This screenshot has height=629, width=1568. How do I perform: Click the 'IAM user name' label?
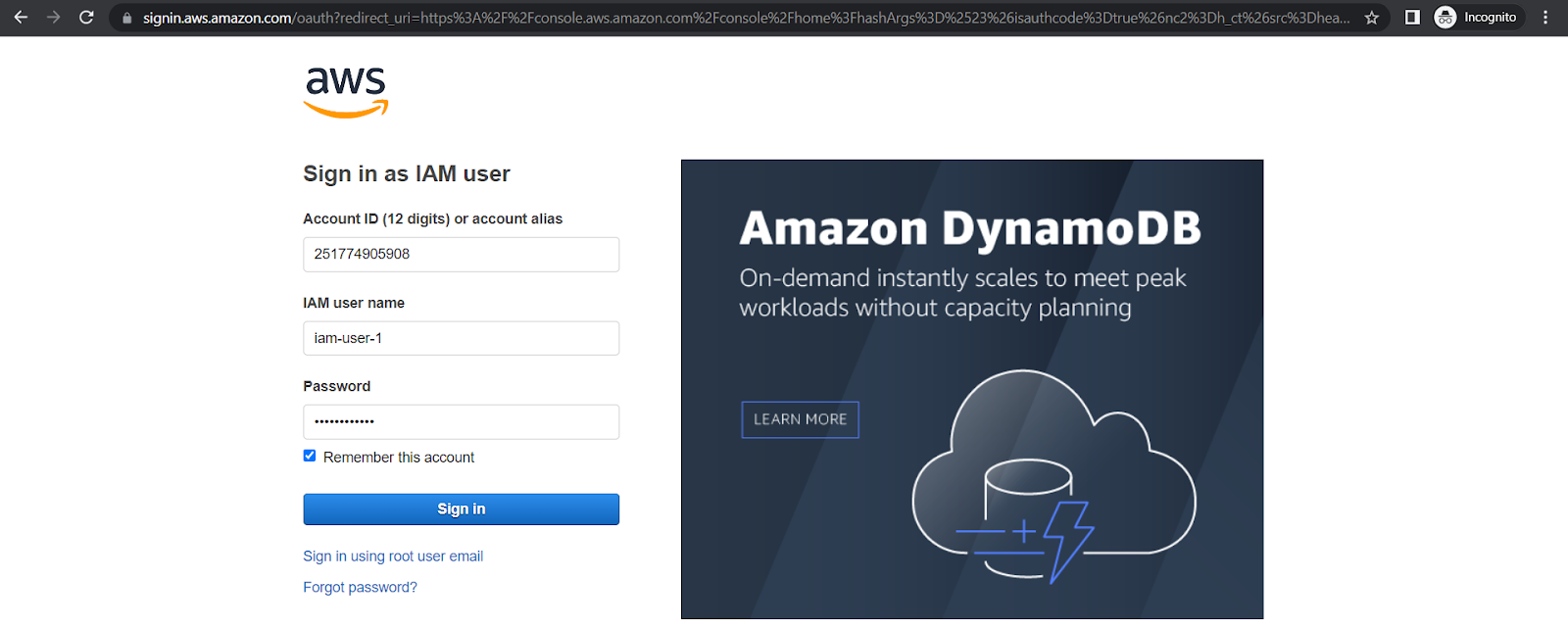click(354, 304)
